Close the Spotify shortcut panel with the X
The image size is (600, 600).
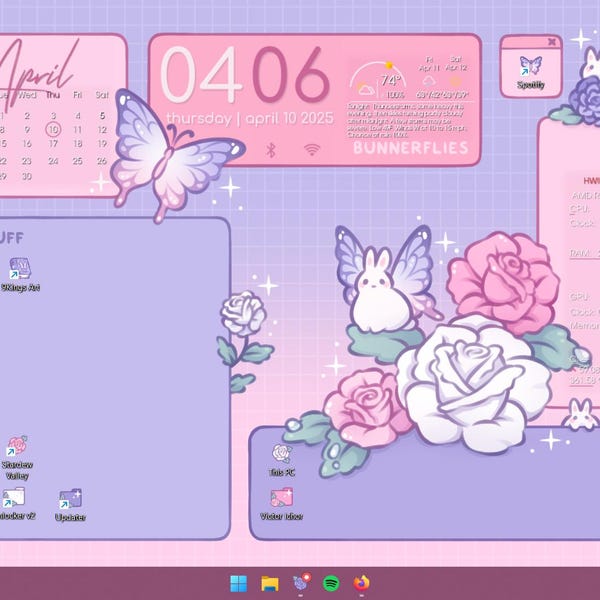[x=552, y=42]
